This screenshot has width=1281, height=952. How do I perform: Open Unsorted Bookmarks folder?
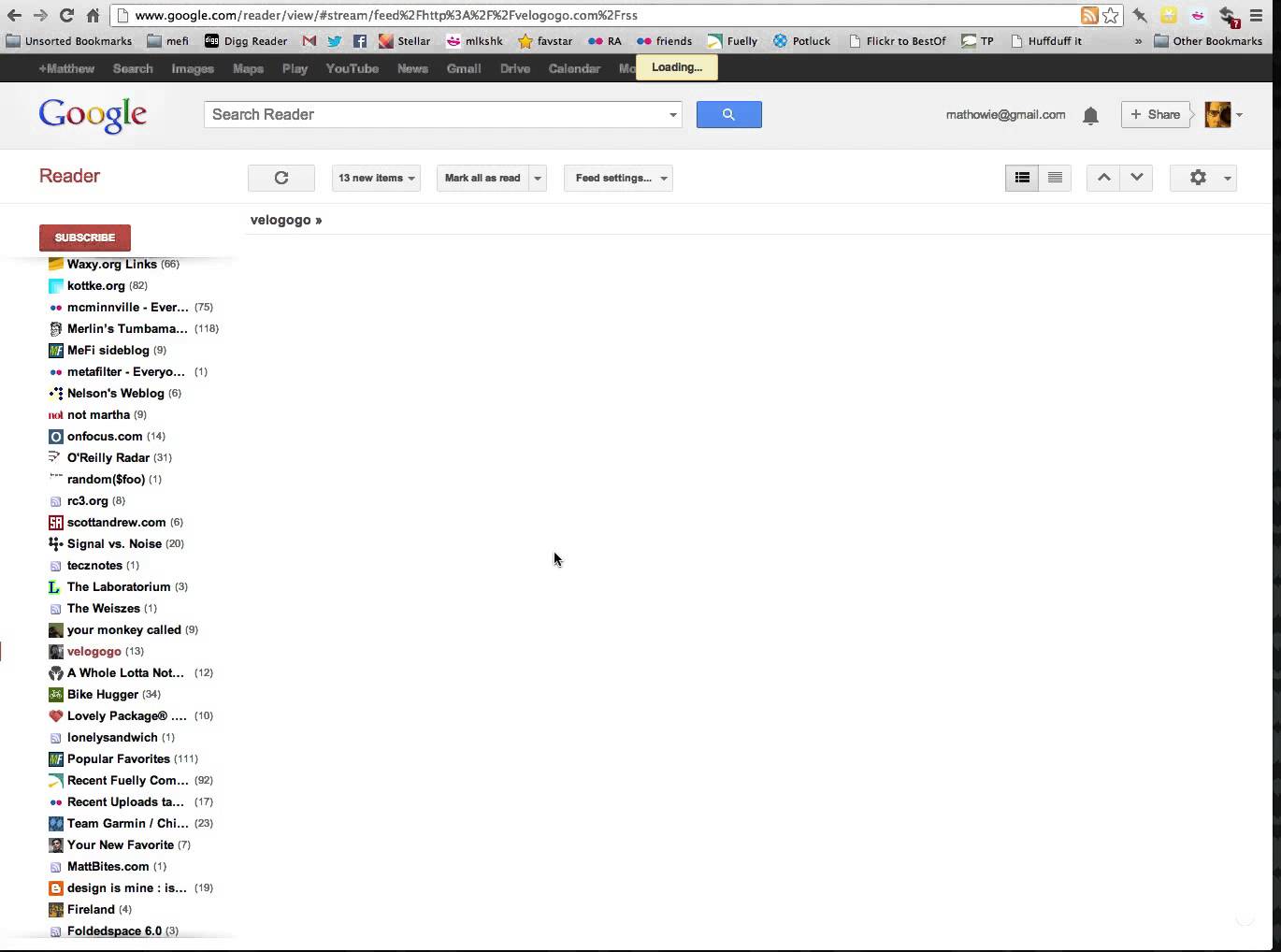point(69,41)
